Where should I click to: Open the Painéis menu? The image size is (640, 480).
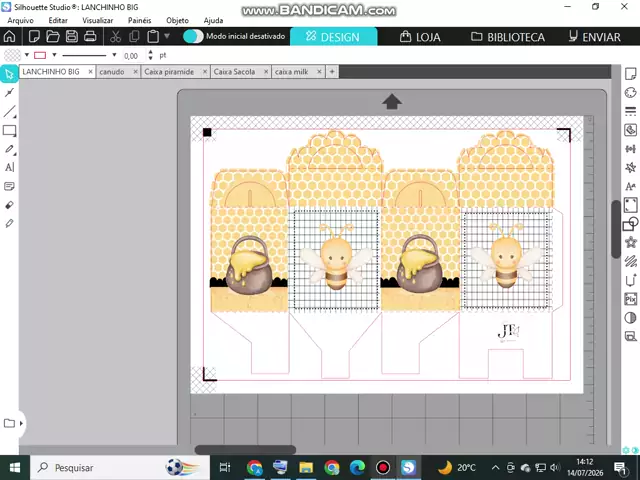(x=140, y=20)
